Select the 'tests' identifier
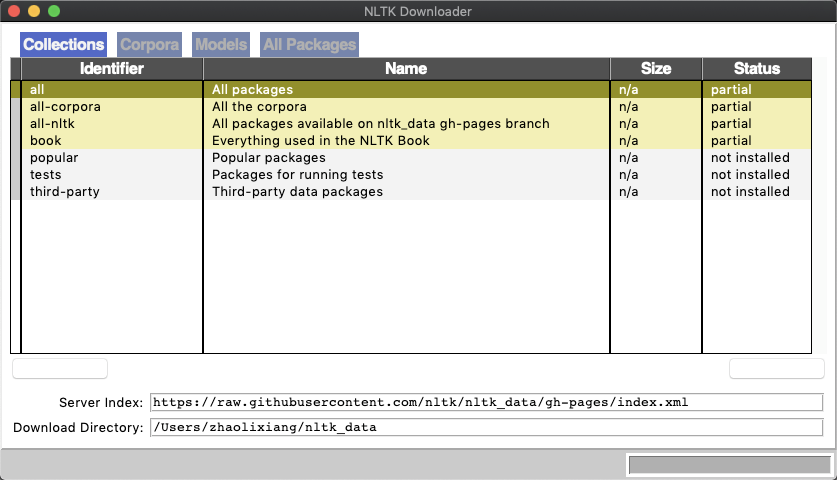This screenshot has height=480, width=837. click(x=45, y=175)
